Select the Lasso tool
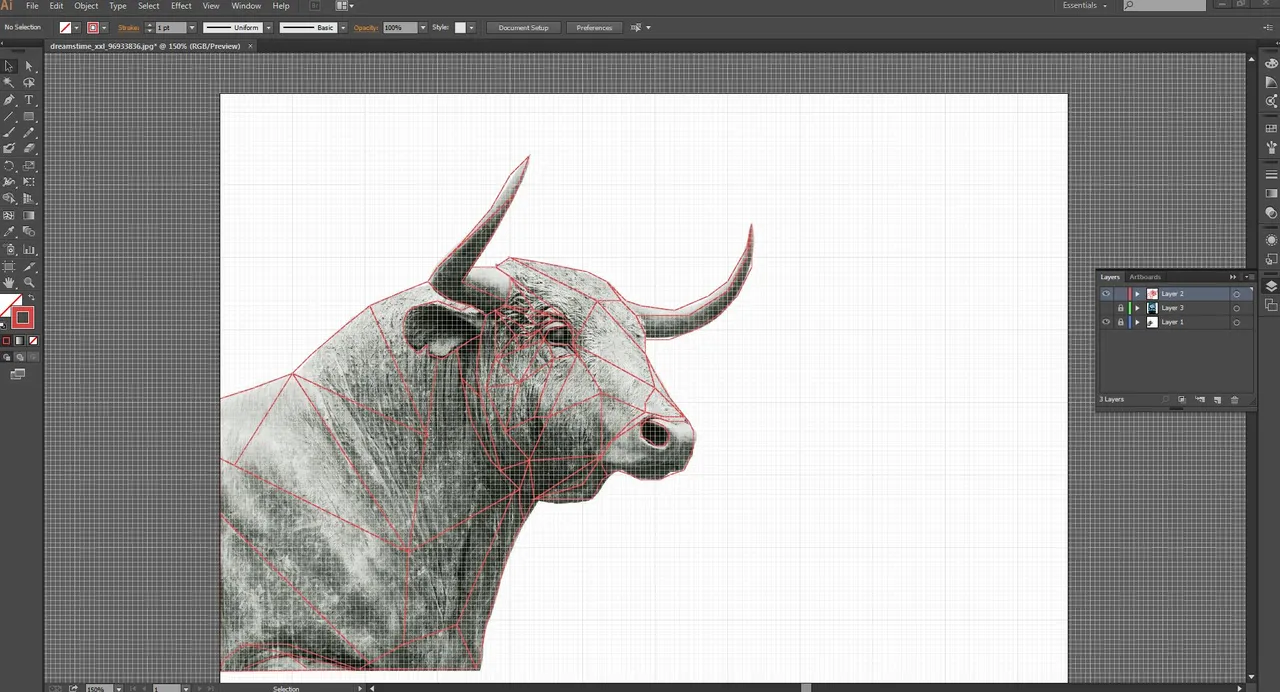The image size is (1280, 692). pyautogui.click(x=29, y=83)
